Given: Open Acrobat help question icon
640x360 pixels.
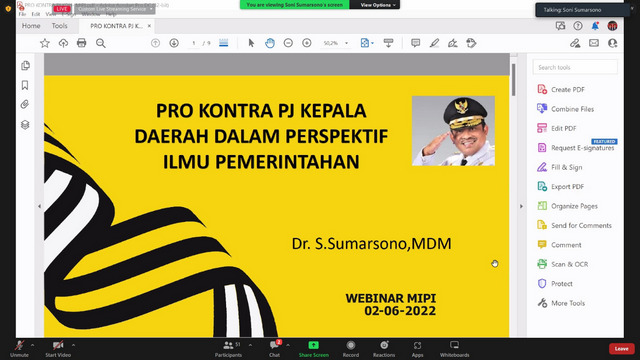Looking at the screenshot, I should click(578, 26).
